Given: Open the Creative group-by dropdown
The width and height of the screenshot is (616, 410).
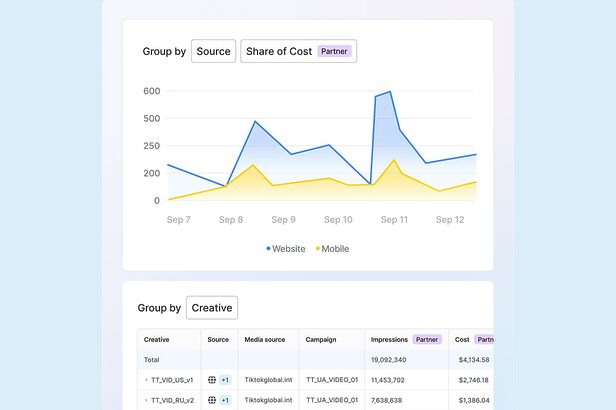Looking at the screenshot, I should (x=212, y=308).
